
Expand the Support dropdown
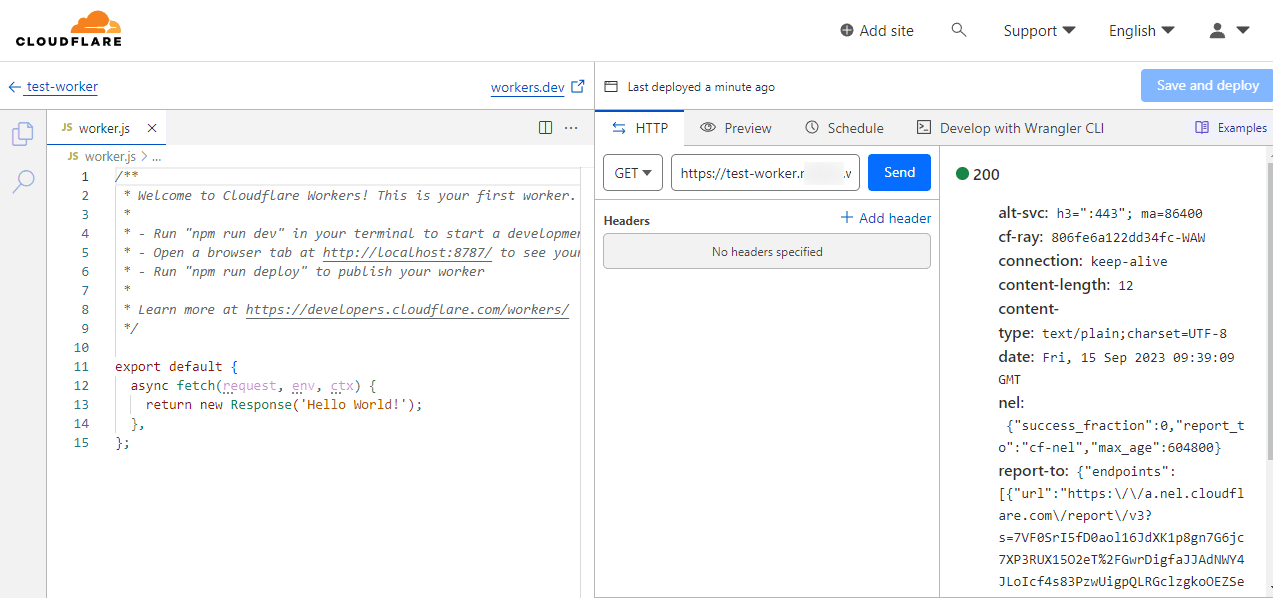[1040, 31]
